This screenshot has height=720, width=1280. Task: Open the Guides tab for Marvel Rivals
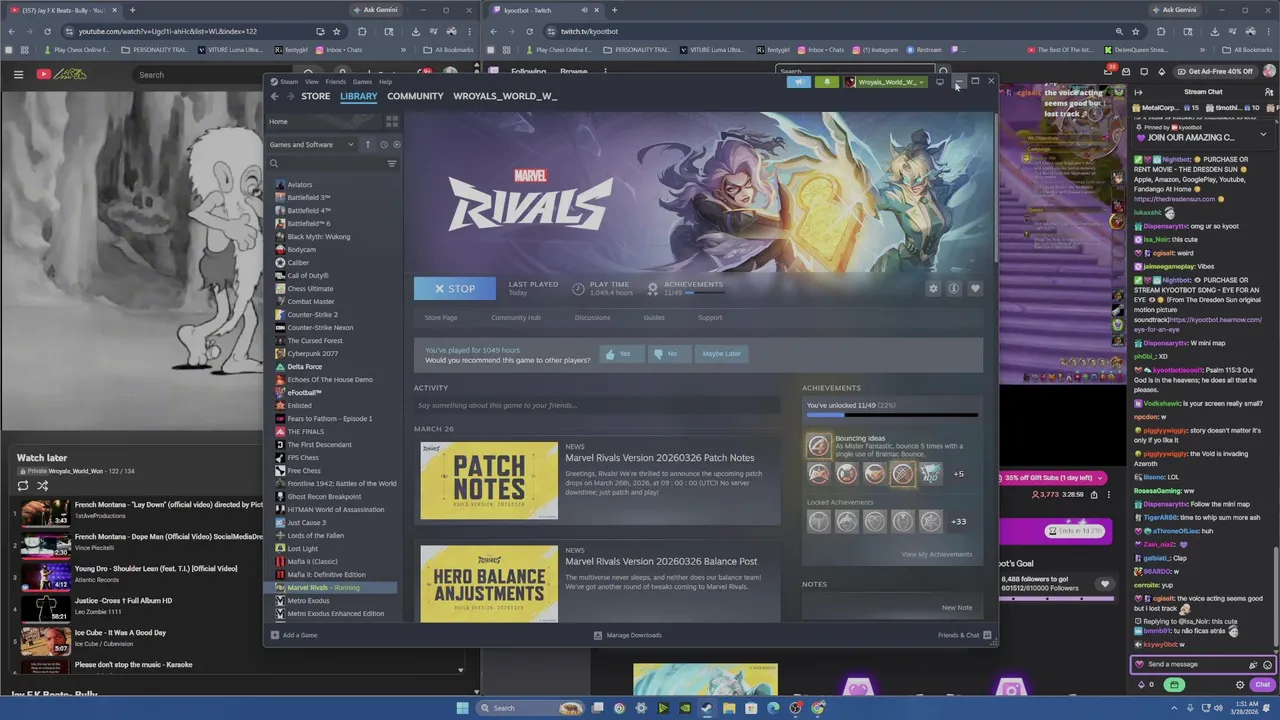click(654, 317)
